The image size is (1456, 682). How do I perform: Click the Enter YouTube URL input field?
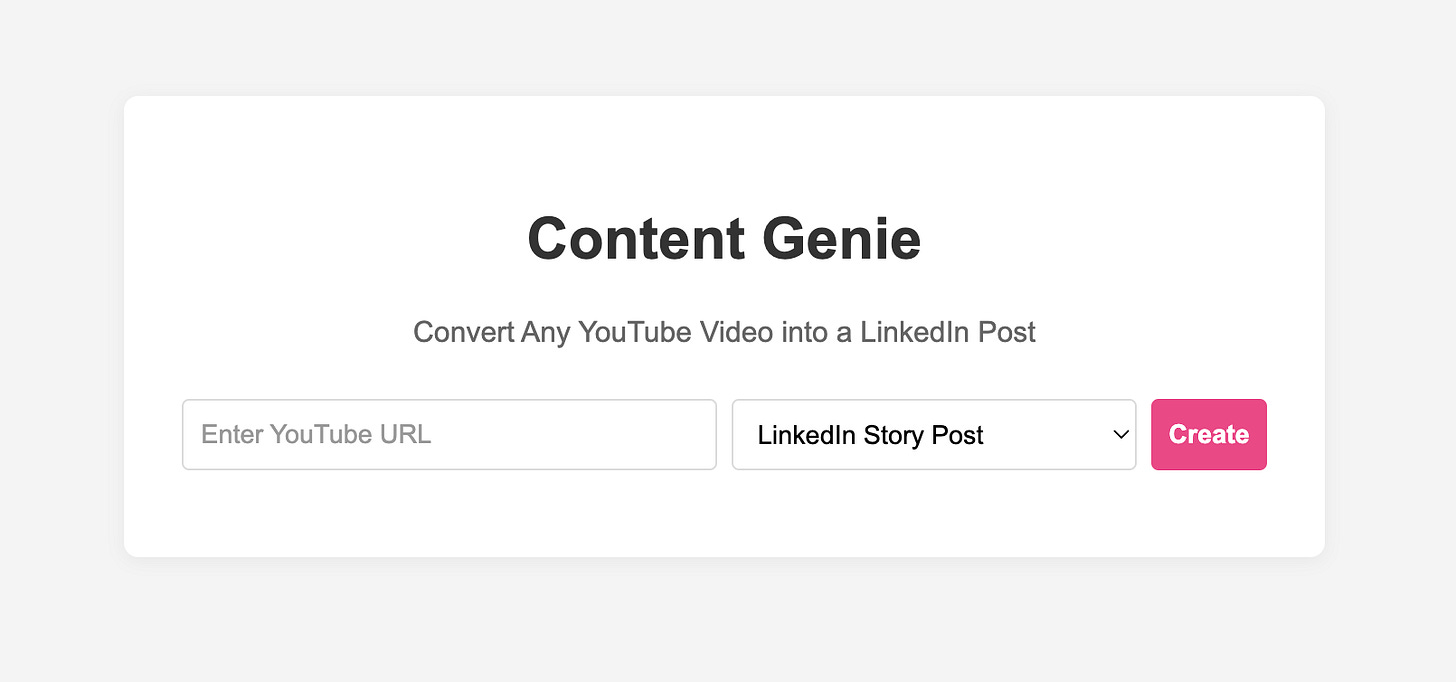(x=449, y=434)
